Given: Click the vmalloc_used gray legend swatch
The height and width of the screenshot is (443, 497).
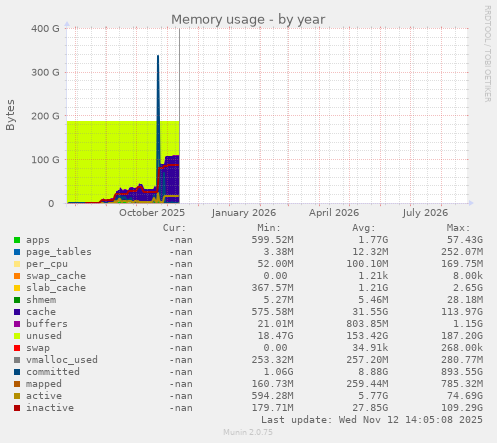Looking at the screenshot, I should click(17, 360).
